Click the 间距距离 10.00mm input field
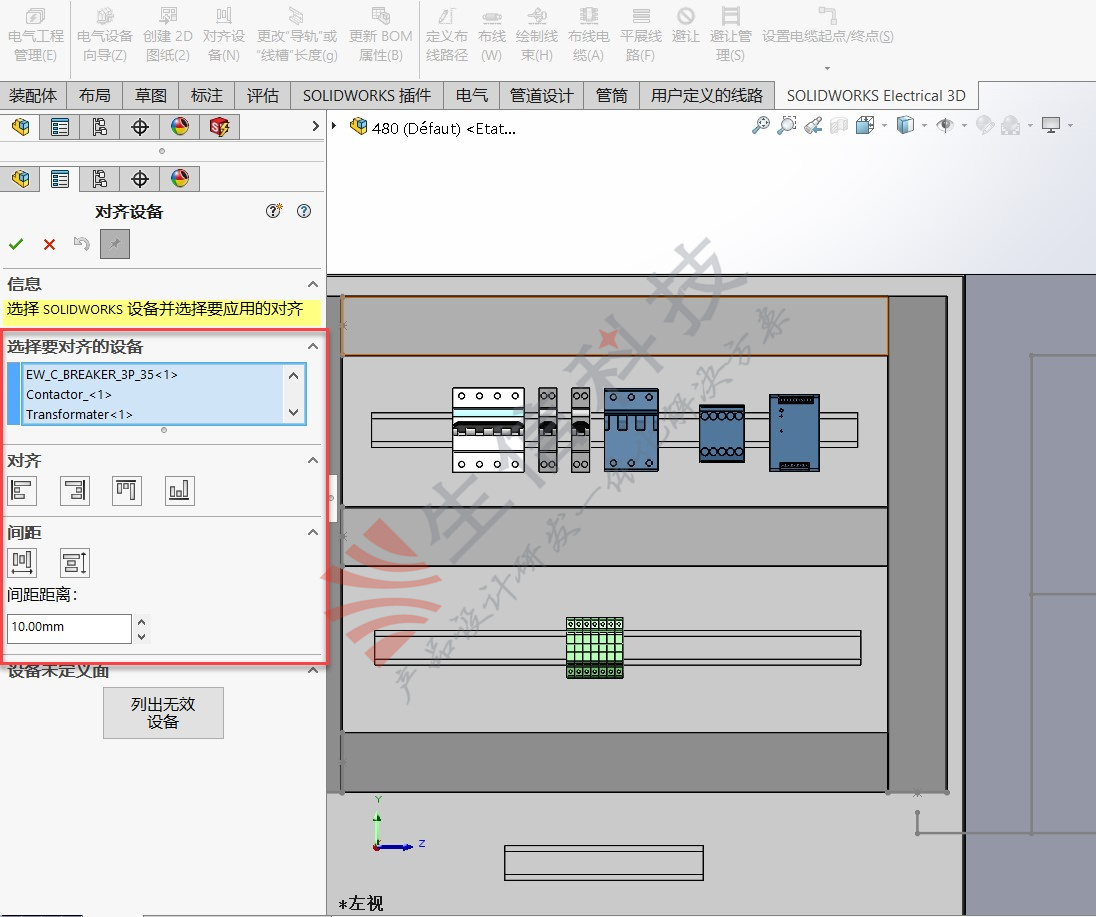 tap(69, 628)
